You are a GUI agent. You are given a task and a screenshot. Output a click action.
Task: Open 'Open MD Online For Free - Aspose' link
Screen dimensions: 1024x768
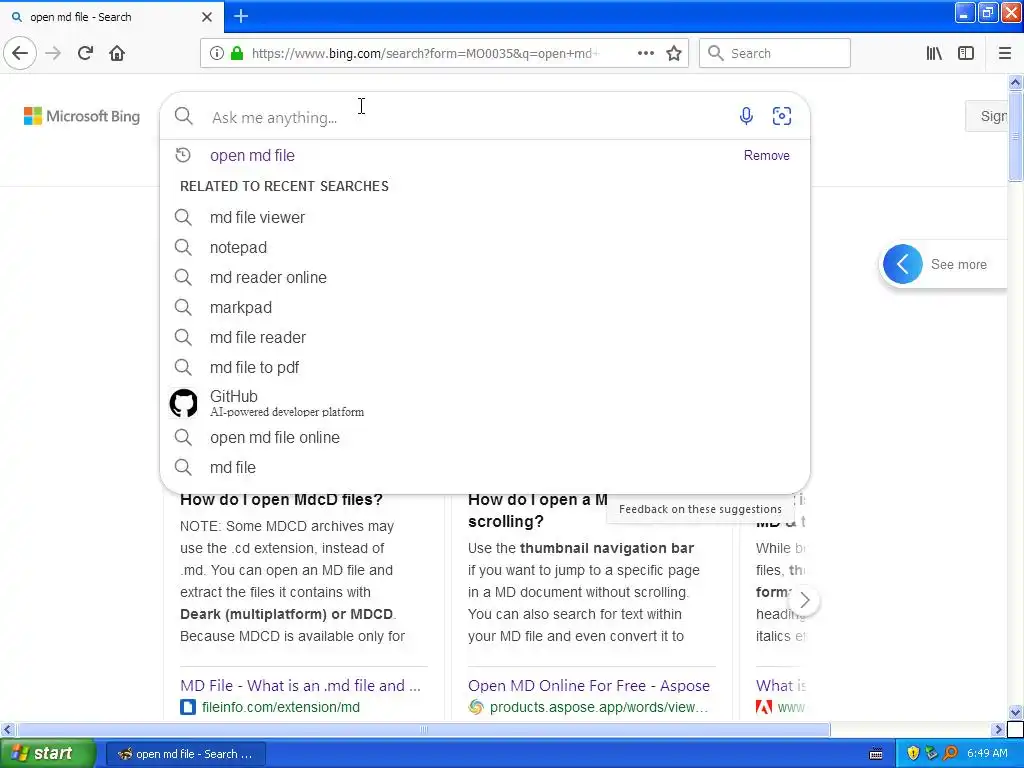click(x=588, y=685)
